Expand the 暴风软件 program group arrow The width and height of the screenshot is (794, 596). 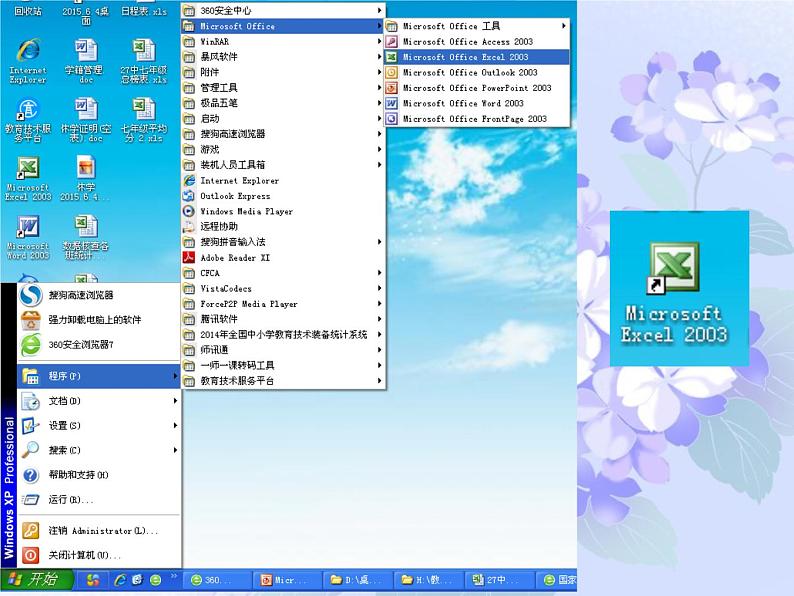click(379, 57)
